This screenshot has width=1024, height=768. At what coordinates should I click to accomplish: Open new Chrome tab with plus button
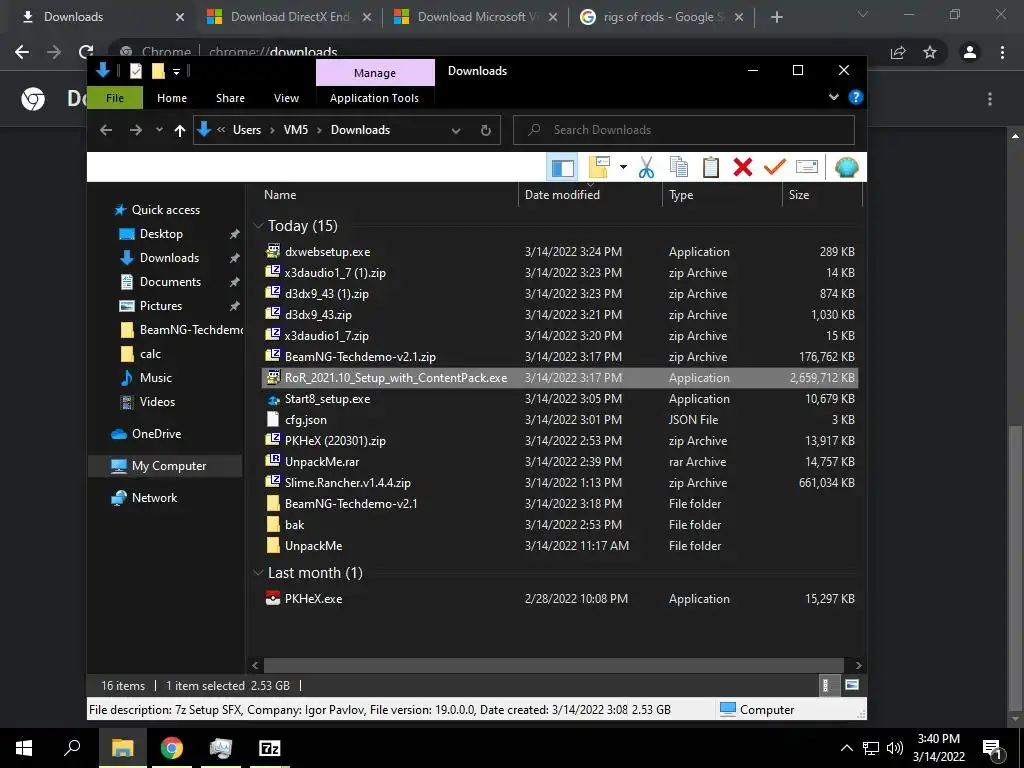tap(776, 18)
